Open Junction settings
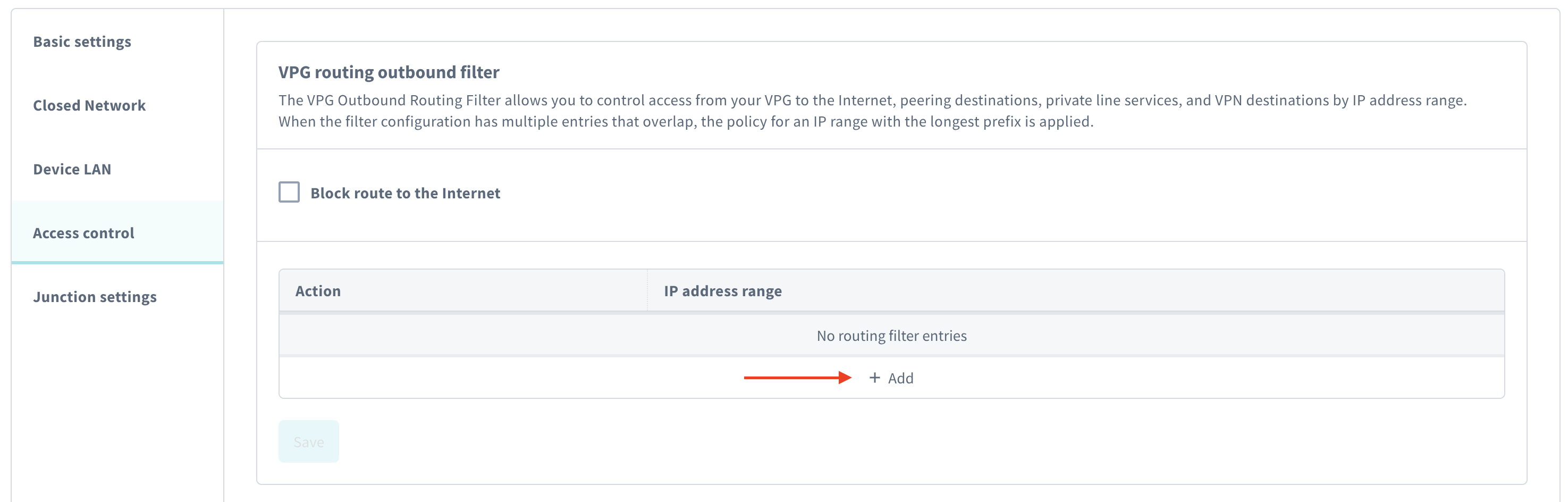This screenshot has height=502, width=1568. point(95,297)
